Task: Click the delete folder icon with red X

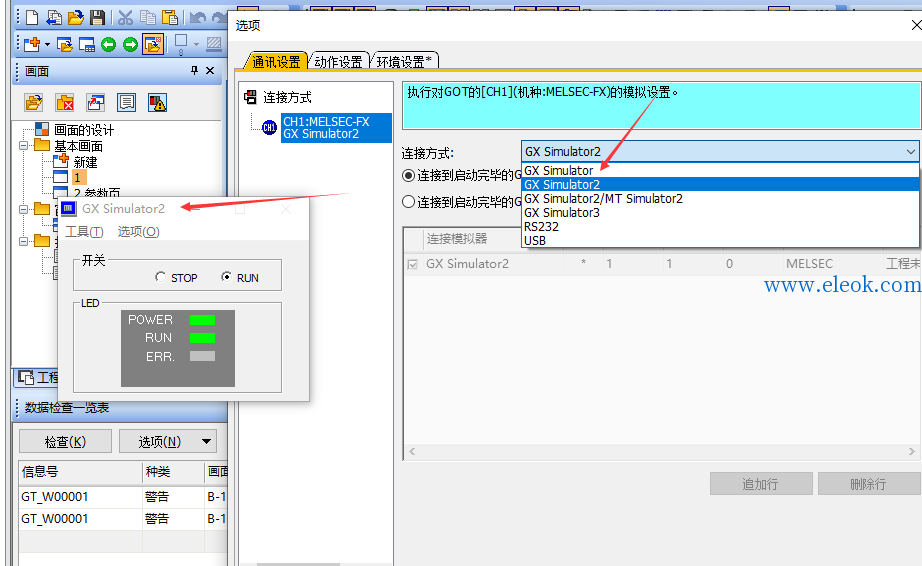Action: tap(65, 103)
